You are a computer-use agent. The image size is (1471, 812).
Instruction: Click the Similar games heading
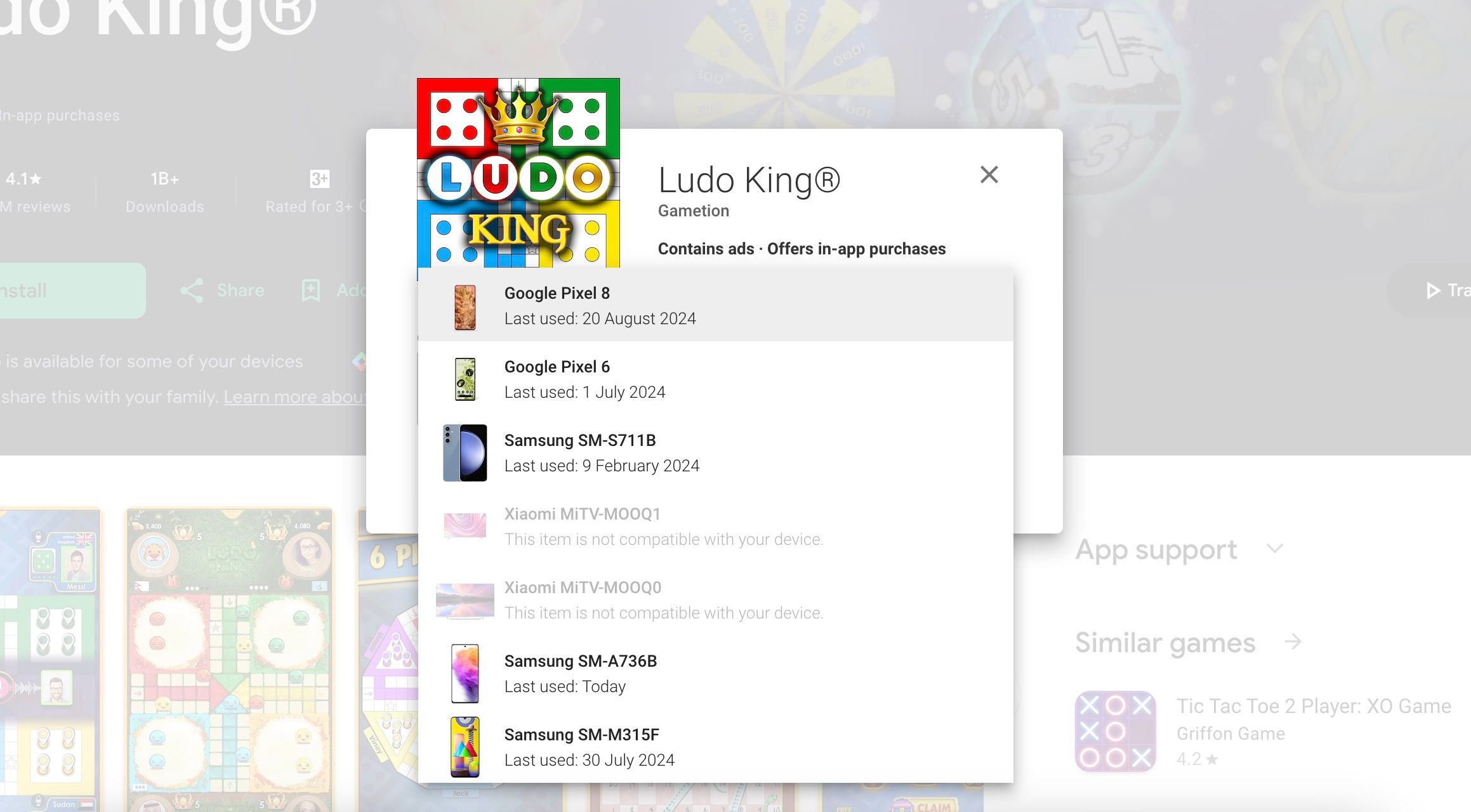pos(1165,643)
